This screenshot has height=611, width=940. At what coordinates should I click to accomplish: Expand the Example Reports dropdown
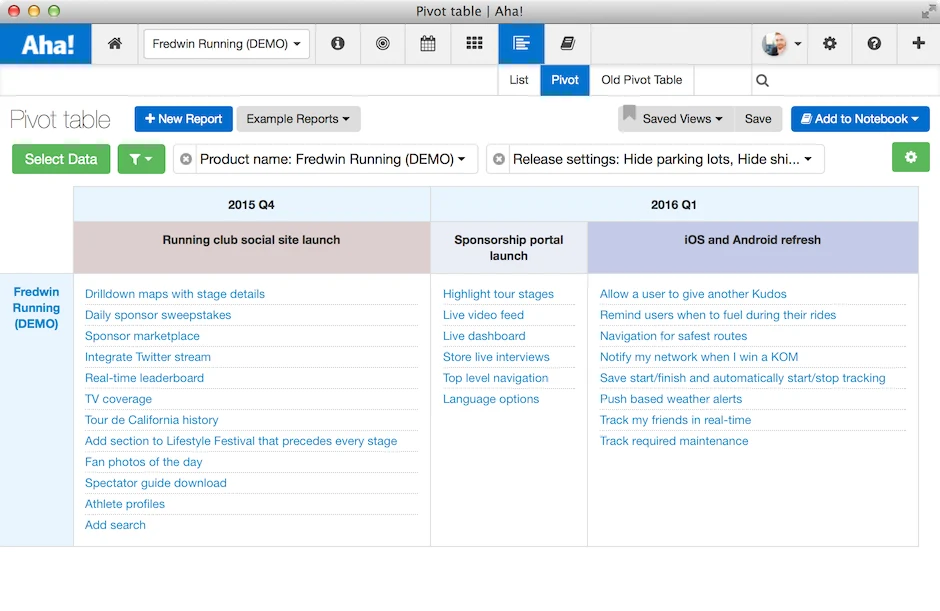click(x=298, y=119)
